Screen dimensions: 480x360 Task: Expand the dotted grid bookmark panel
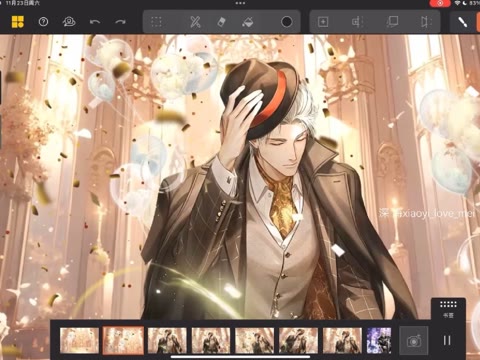448,308
